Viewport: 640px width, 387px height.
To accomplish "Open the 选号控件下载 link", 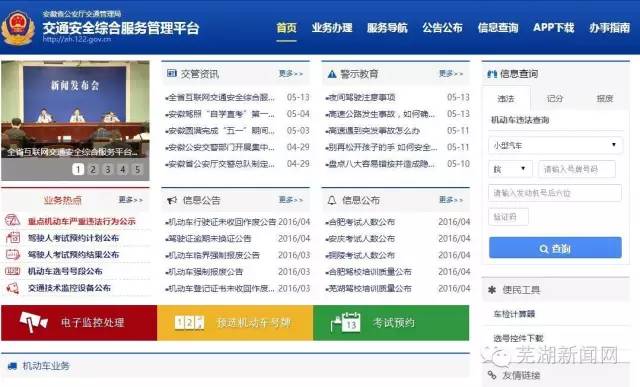I will [518, 338].
